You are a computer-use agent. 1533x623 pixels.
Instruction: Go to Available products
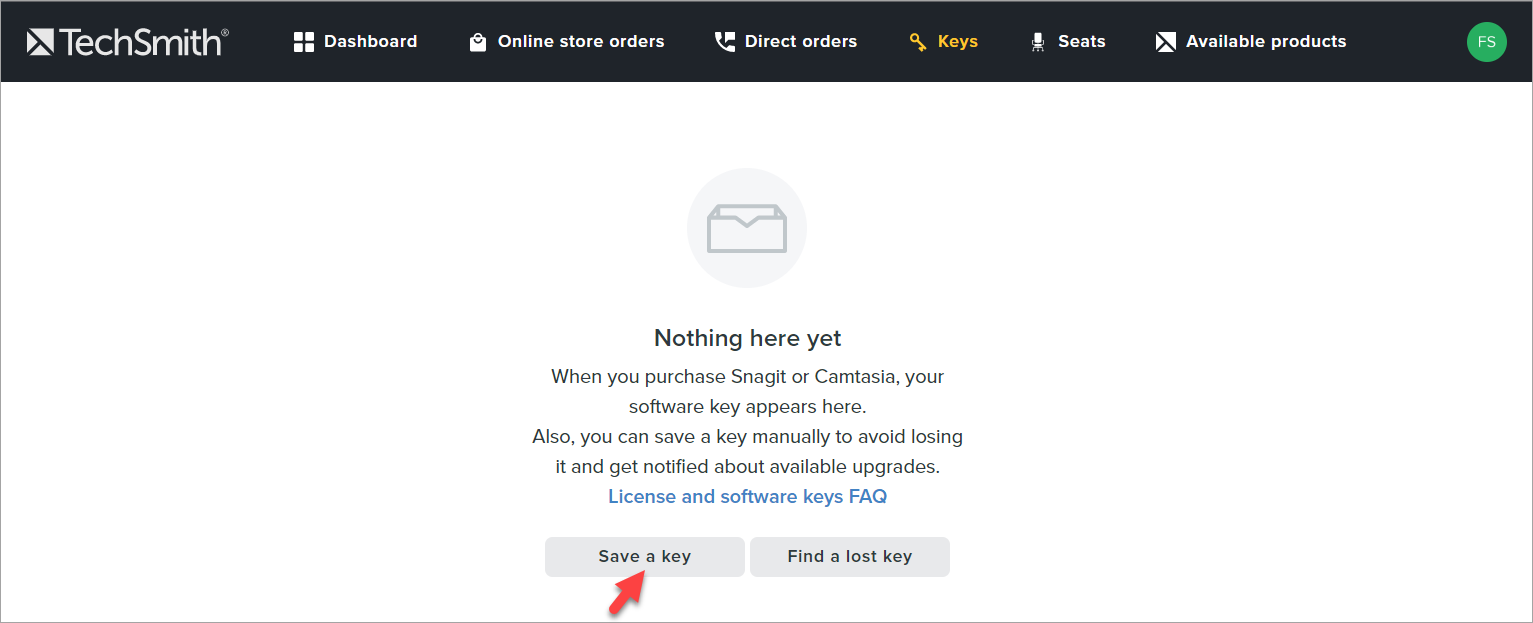point(1266,41)
